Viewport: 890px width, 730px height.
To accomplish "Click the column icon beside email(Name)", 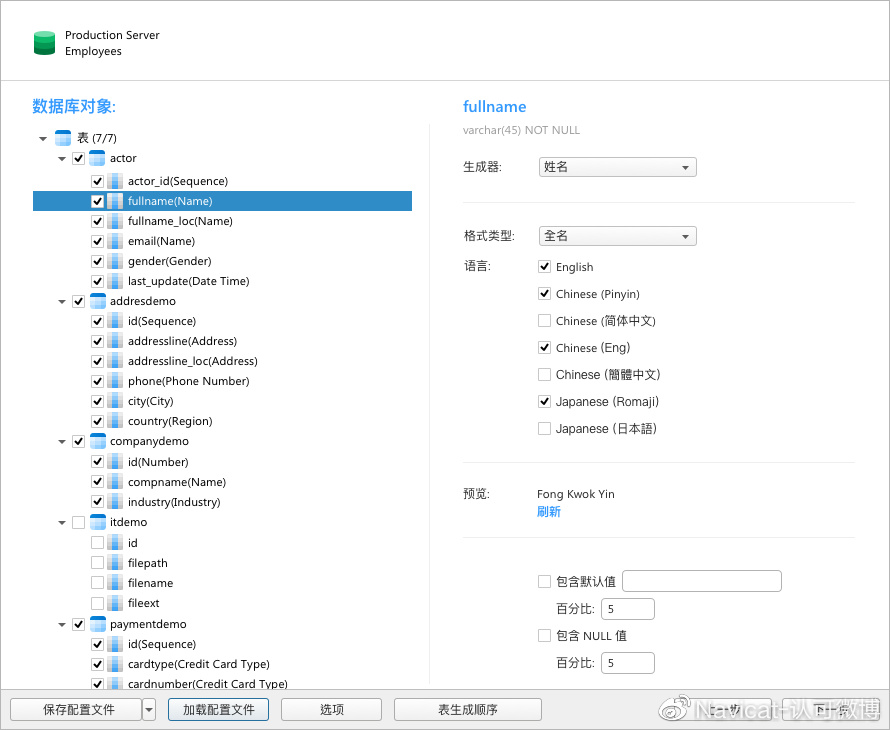I will coord(115,241).
